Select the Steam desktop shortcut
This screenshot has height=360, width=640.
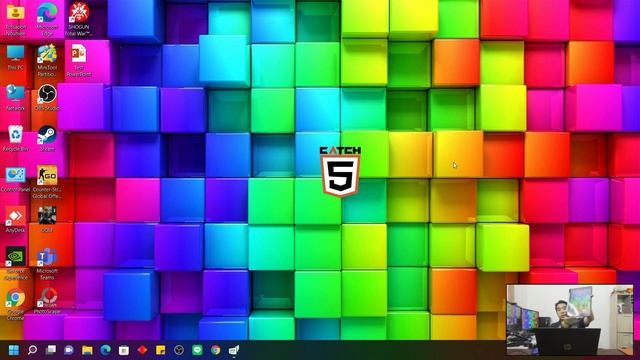point(47,139)
